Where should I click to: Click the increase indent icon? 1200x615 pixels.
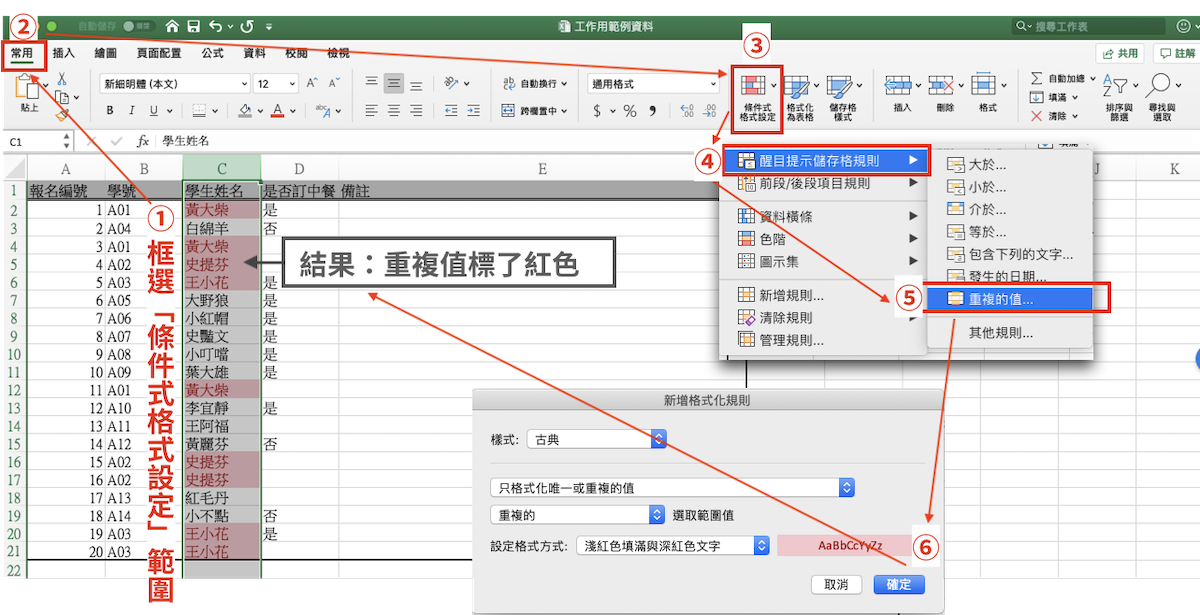(x=473, y=111)
